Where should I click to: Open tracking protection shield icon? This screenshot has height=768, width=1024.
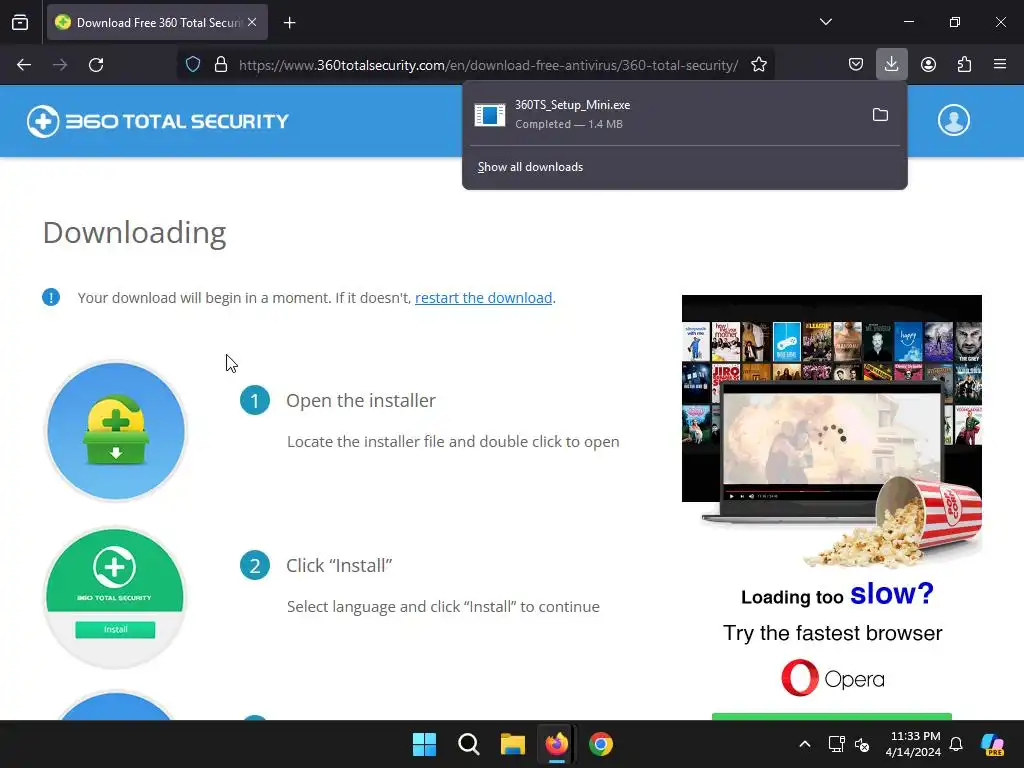click(193, 65)
